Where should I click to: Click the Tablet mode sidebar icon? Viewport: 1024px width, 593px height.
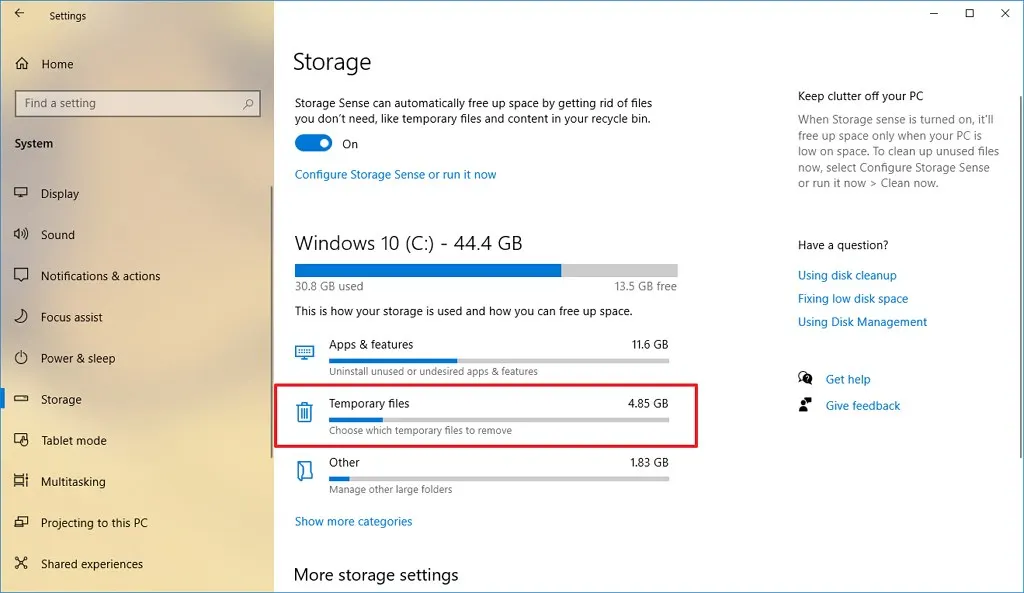click(x=22, y=440)
